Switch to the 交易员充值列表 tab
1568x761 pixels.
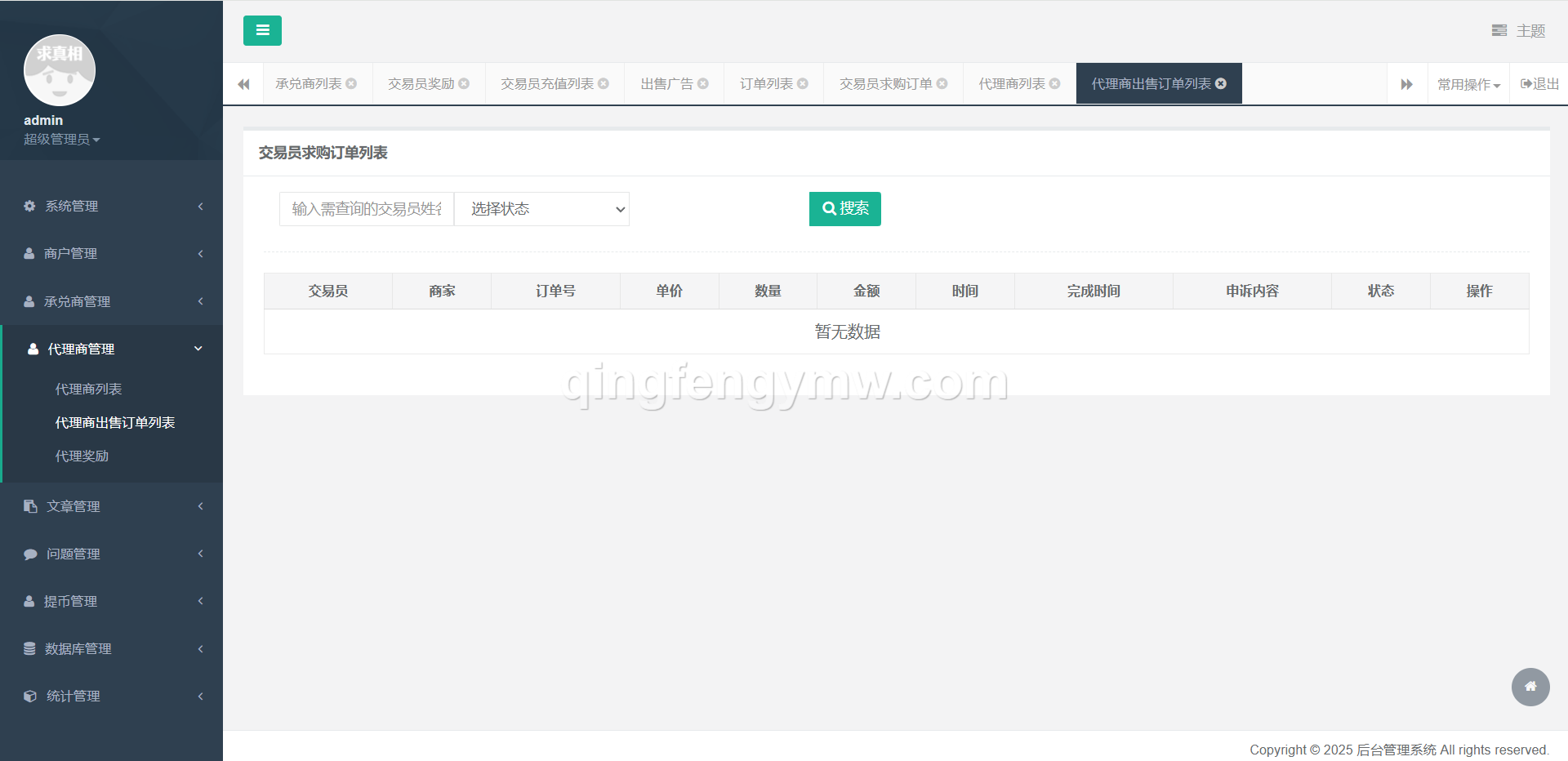pos(547,83)
